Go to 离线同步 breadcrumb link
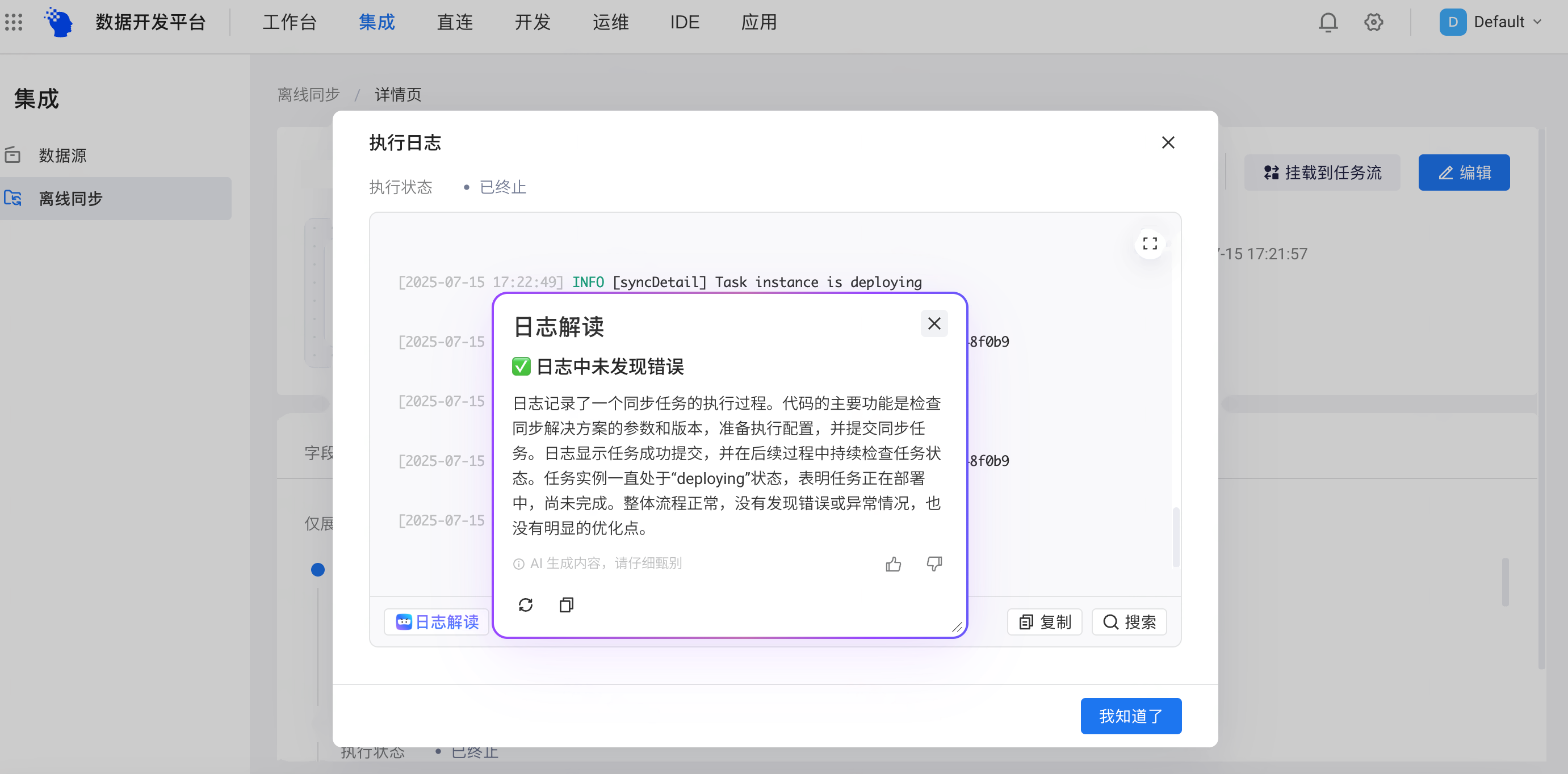 pyautogui.click(x=308, y=94)
